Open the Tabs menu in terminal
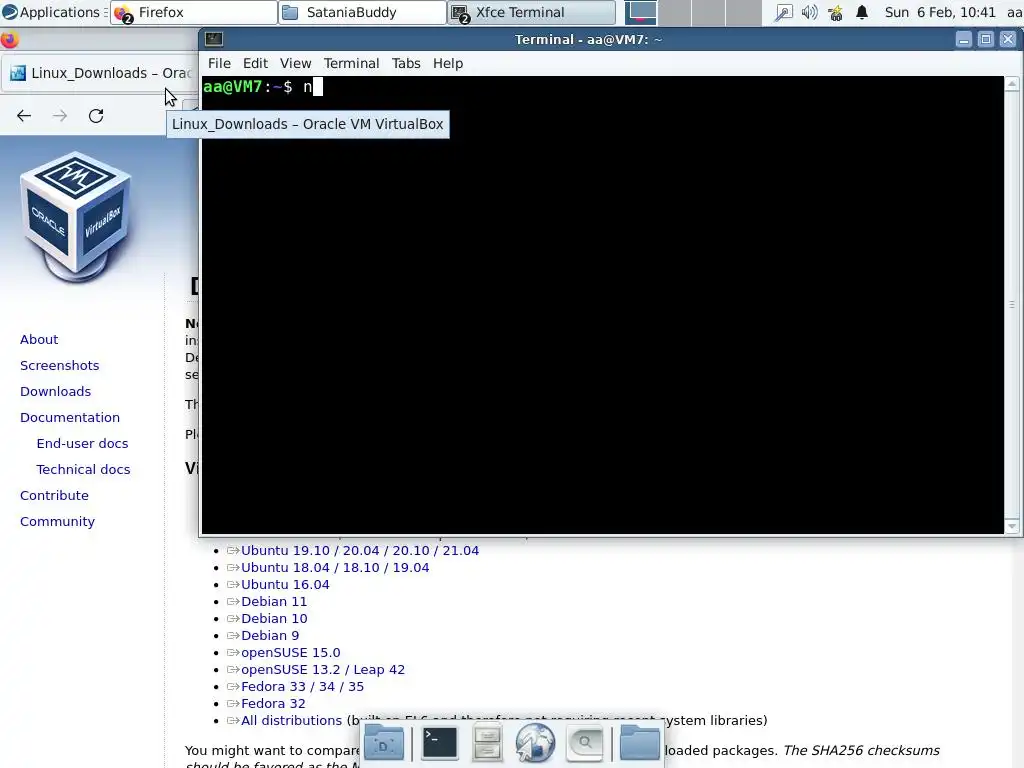 click(x=406, y=63)
